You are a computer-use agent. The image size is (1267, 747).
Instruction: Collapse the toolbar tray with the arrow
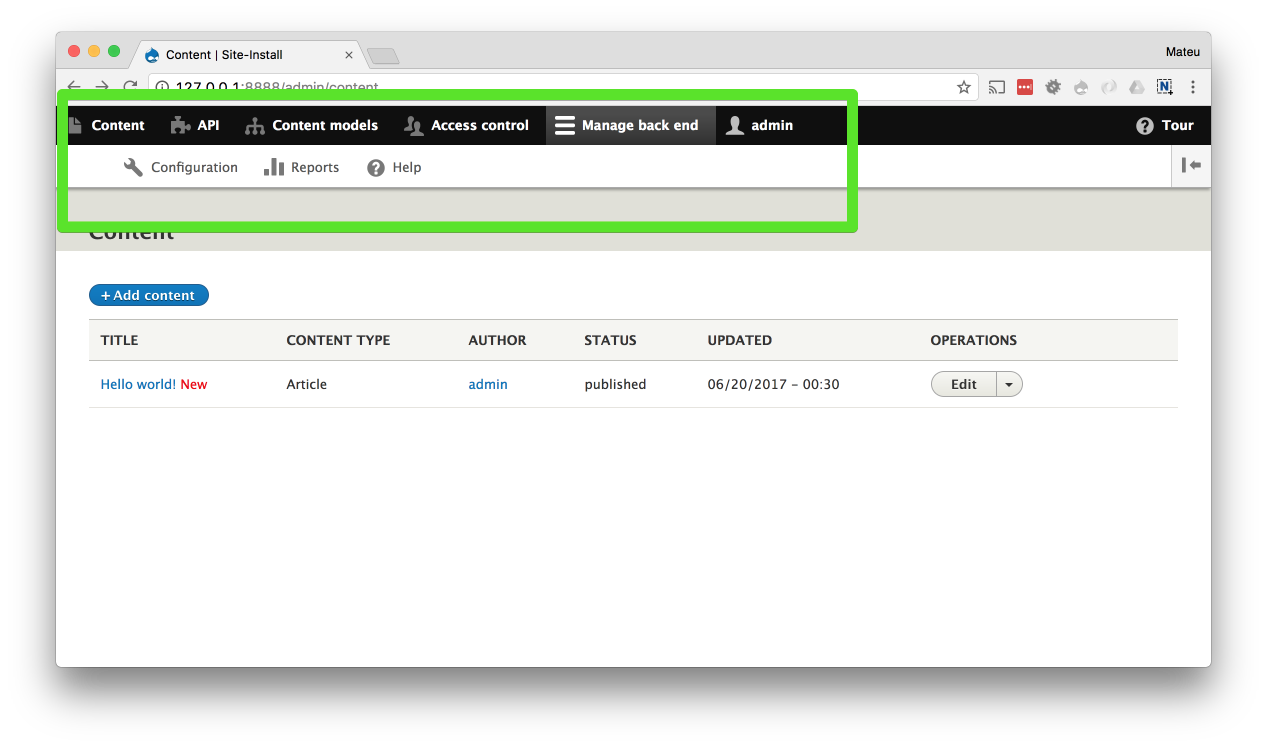(1191, 166)
